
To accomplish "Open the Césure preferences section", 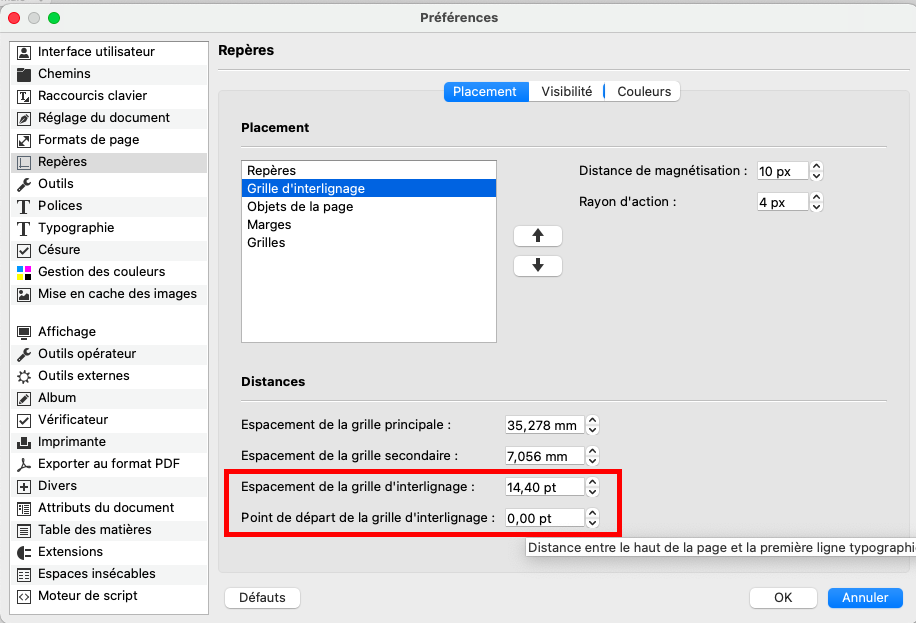I will coord(59,250).
